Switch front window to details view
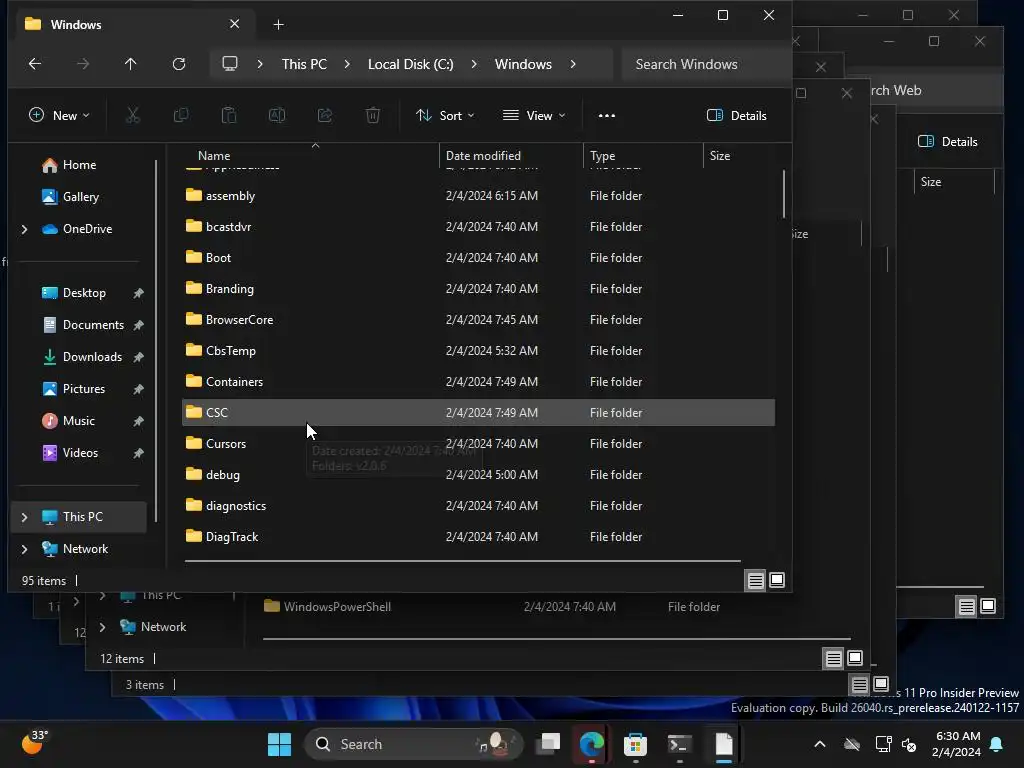The width and height of the screenshot is (1024, 768). pos(756,581)
